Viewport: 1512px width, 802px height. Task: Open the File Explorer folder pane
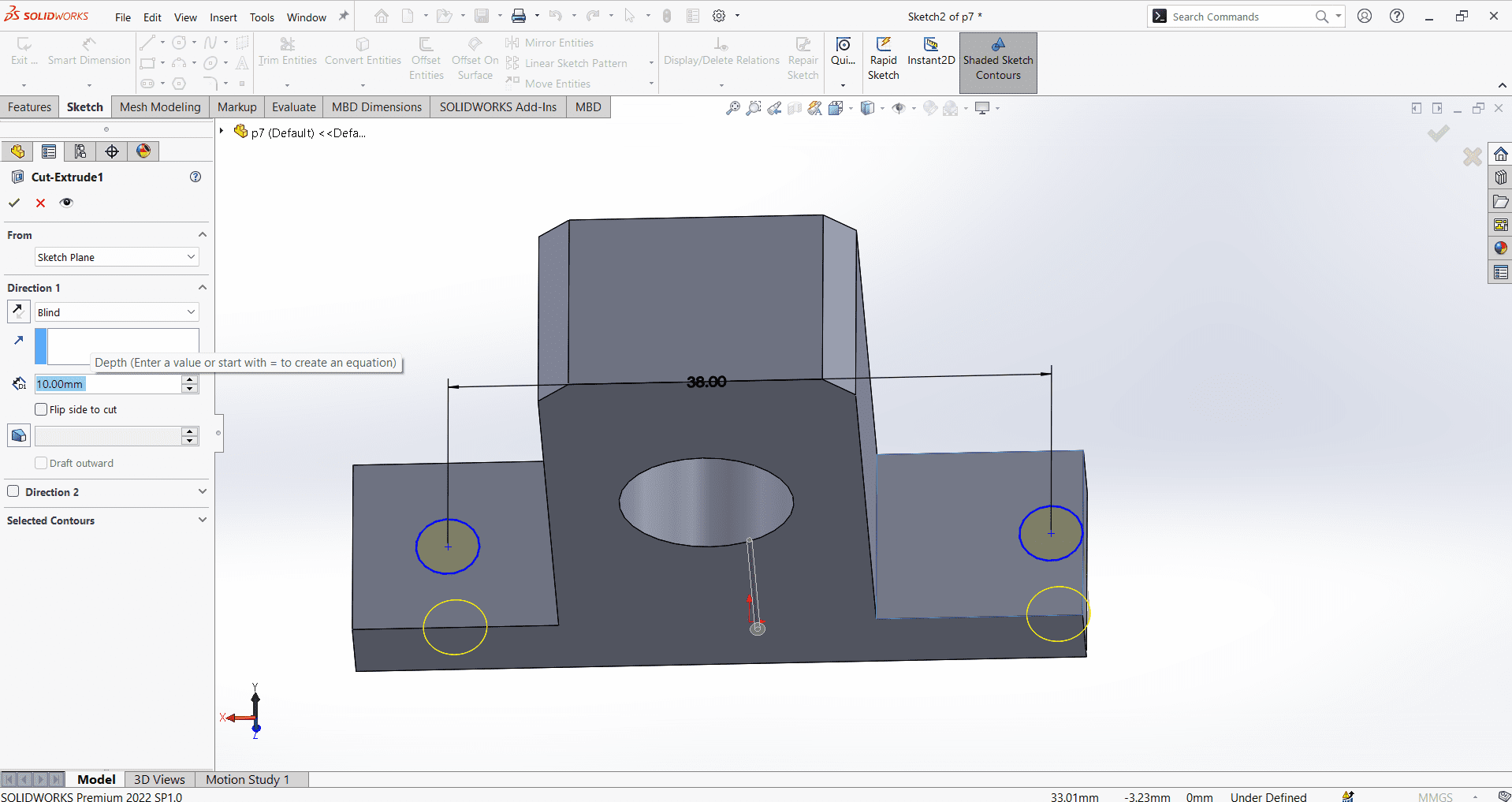tap(1500, 201)
